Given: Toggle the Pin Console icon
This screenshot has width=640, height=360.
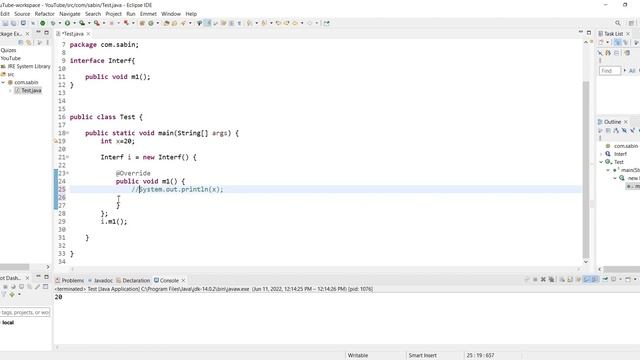Looking at the screenshot, I should coord(605,280).
